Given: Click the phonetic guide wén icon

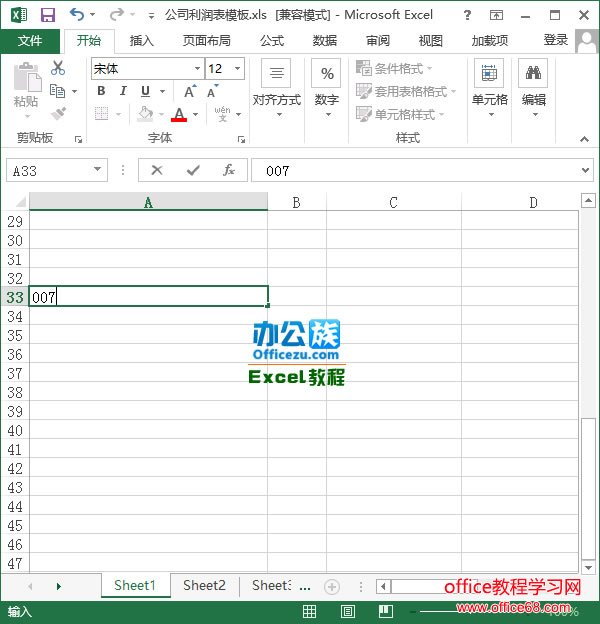Looking at the screenshot, I should [x=222, y=114].
